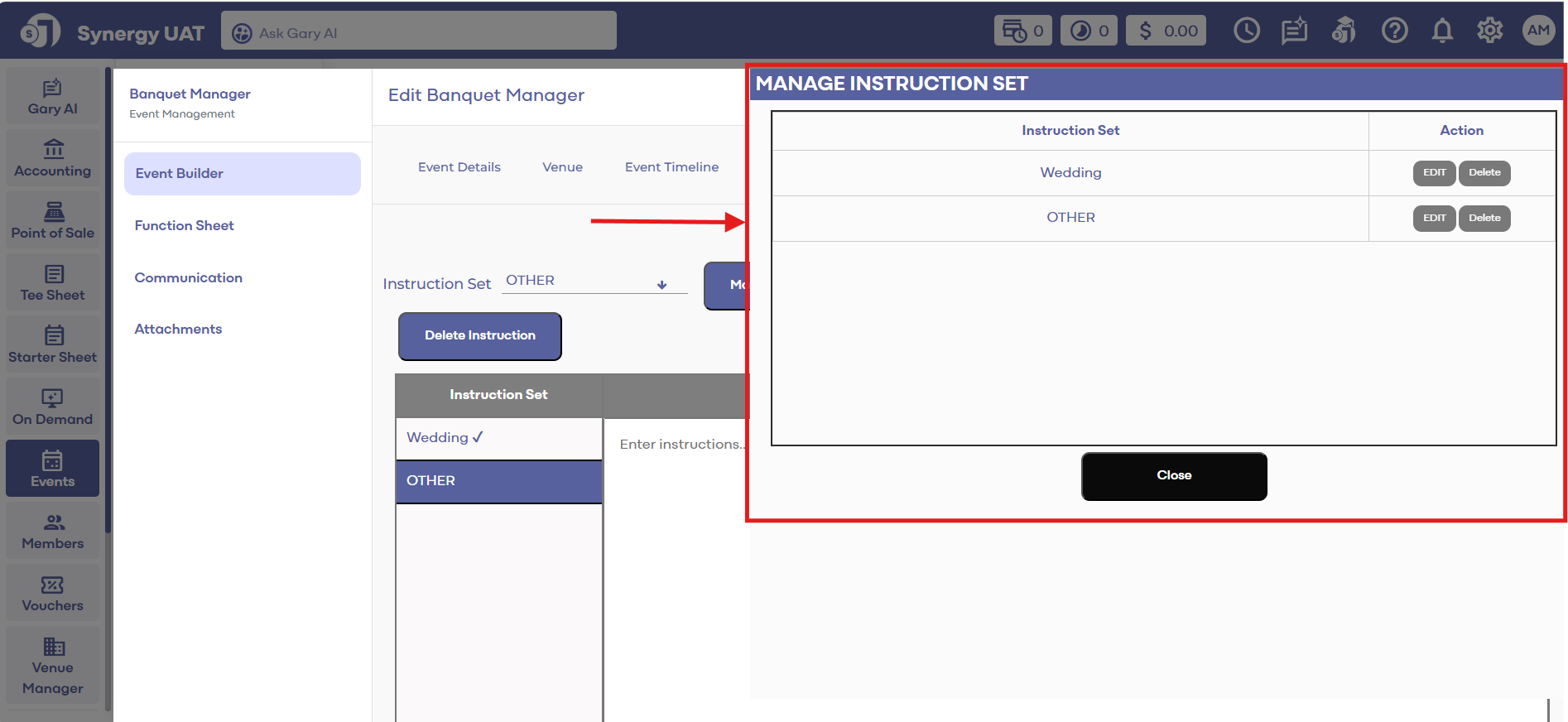Click the Ask Gary AI search field
Image resolution: width=1568 pixels, height=722 pixels.
click(x=419, y=32)
